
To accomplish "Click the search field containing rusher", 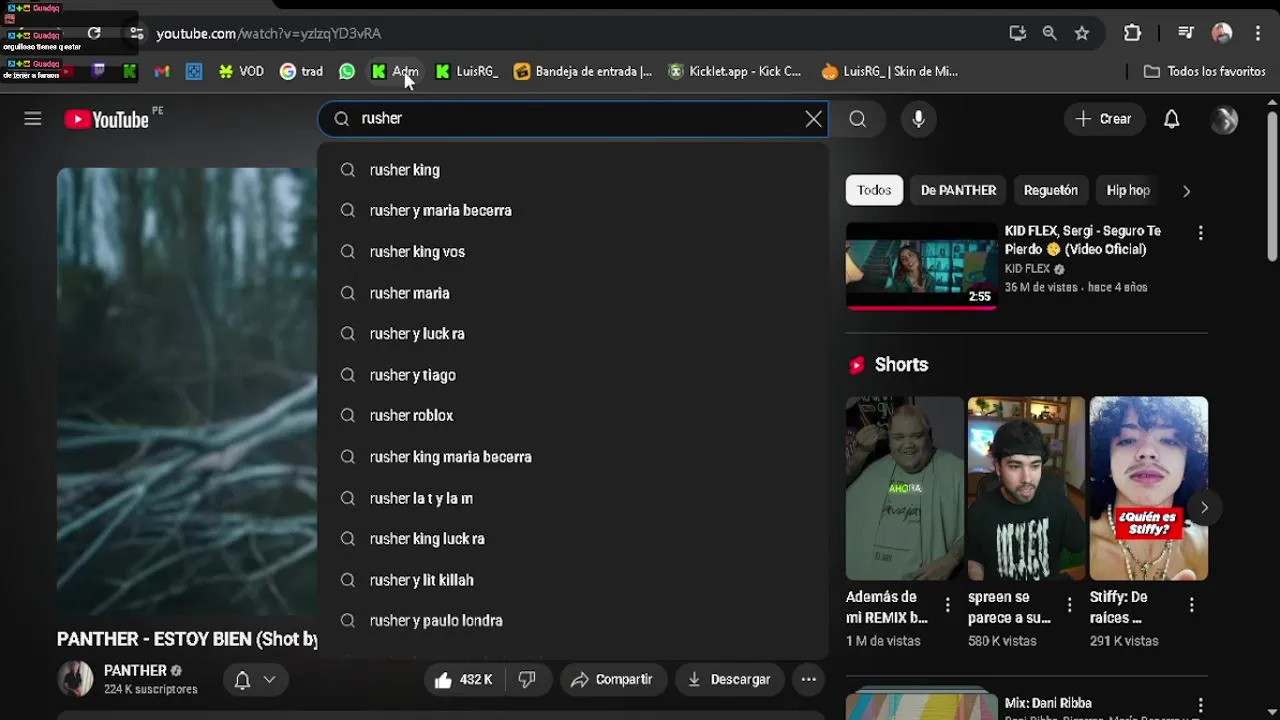I will (x=572, y=118).
